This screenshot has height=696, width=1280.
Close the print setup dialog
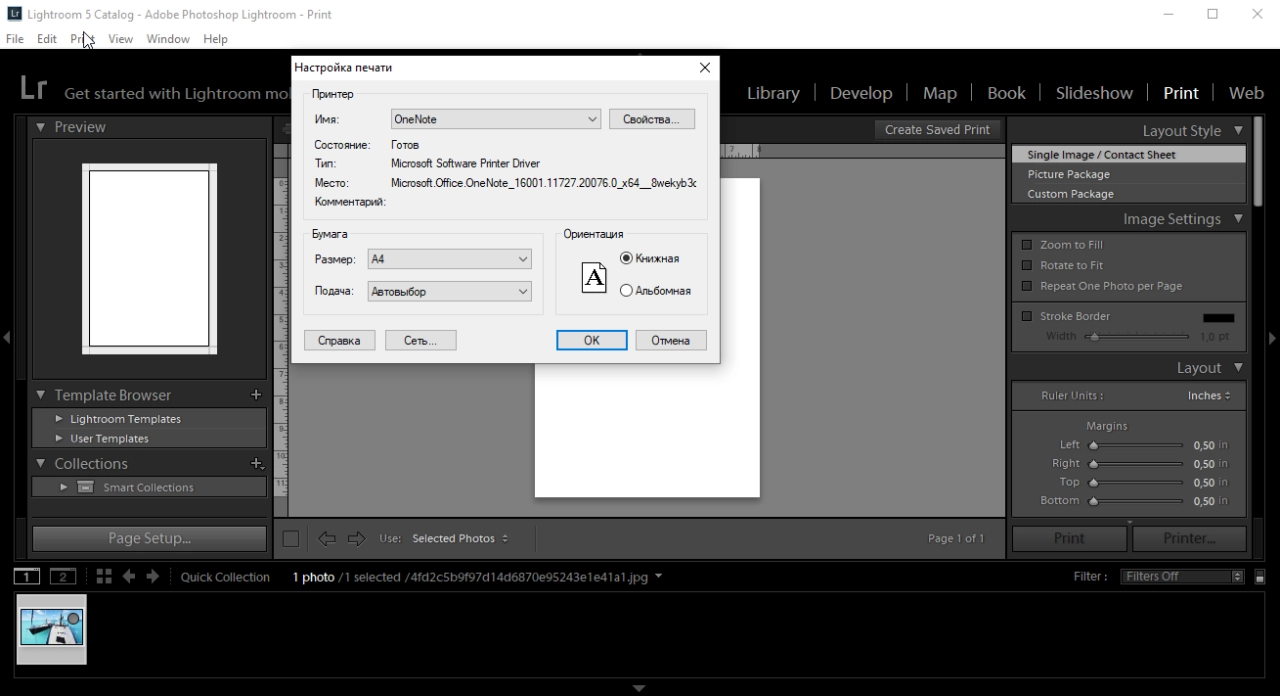pyautogui.click(x=705, y=67)
